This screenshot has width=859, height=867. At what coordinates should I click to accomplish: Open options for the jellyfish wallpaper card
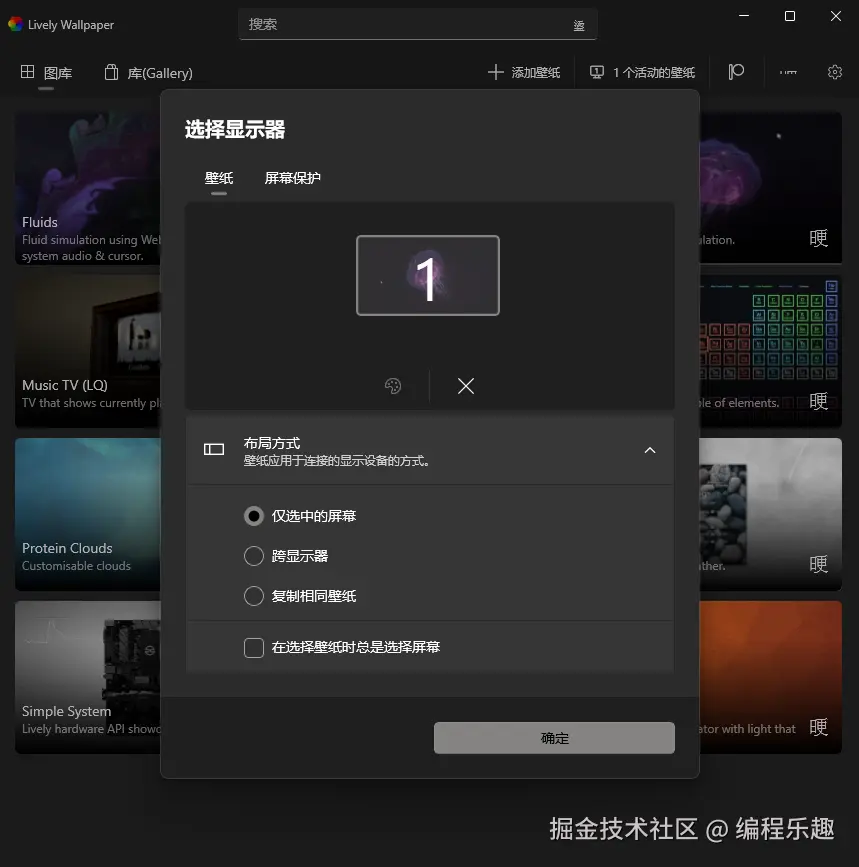[818, 238]
